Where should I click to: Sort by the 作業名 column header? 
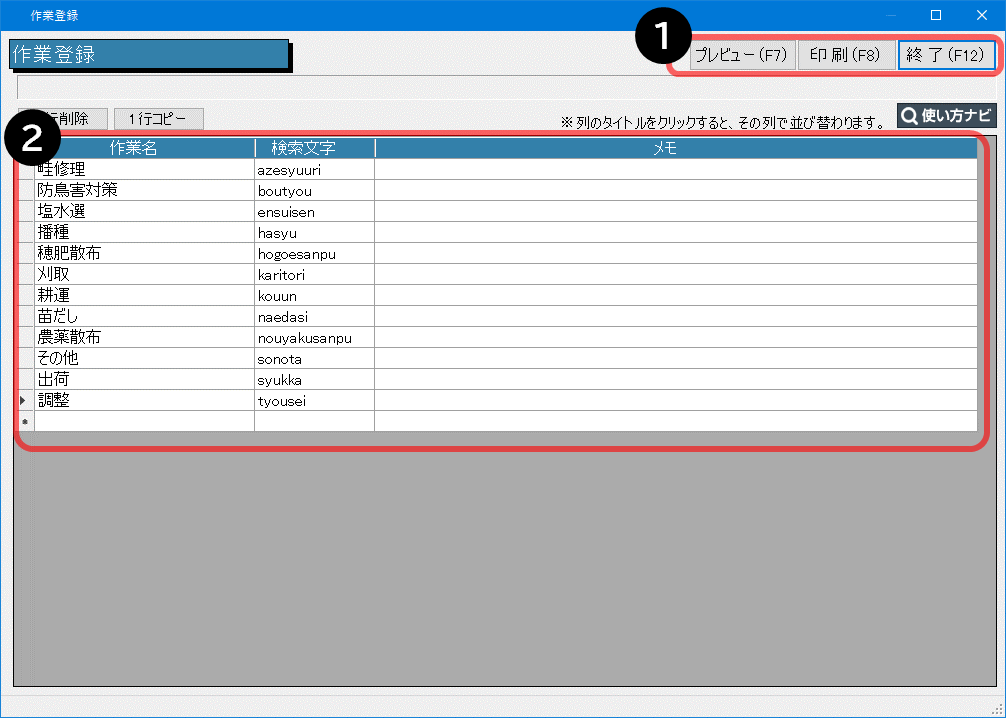click(x=144, y=148)
